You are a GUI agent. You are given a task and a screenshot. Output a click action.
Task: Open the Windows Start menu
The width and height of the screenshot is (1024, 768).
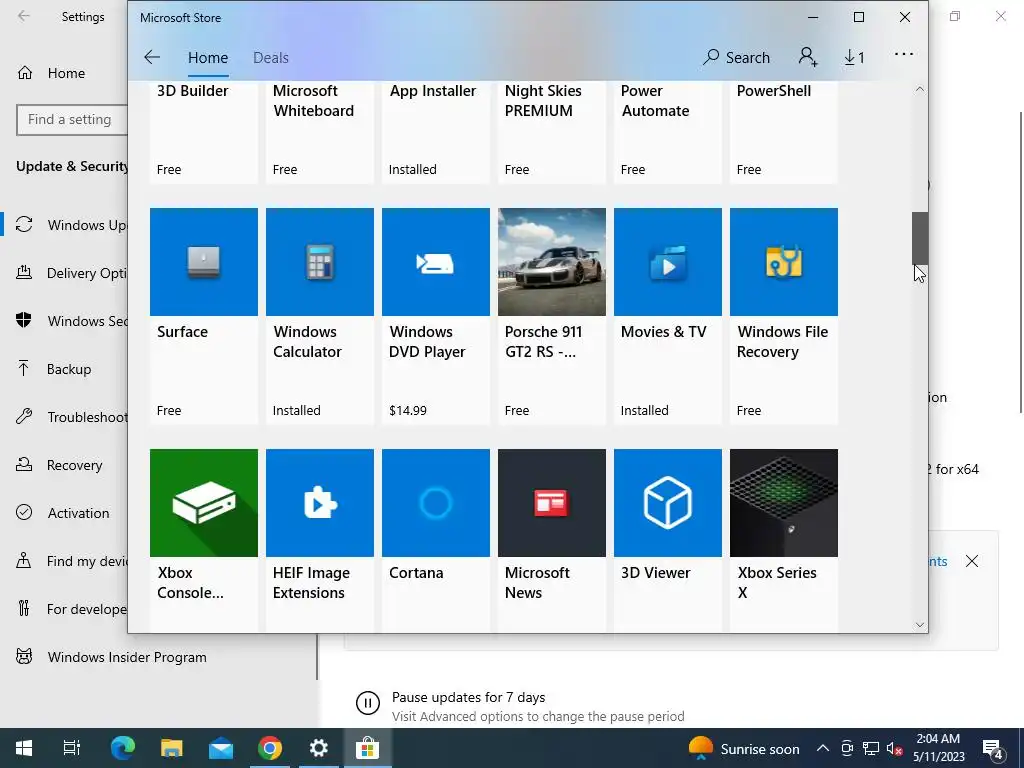tap(24, 748)
